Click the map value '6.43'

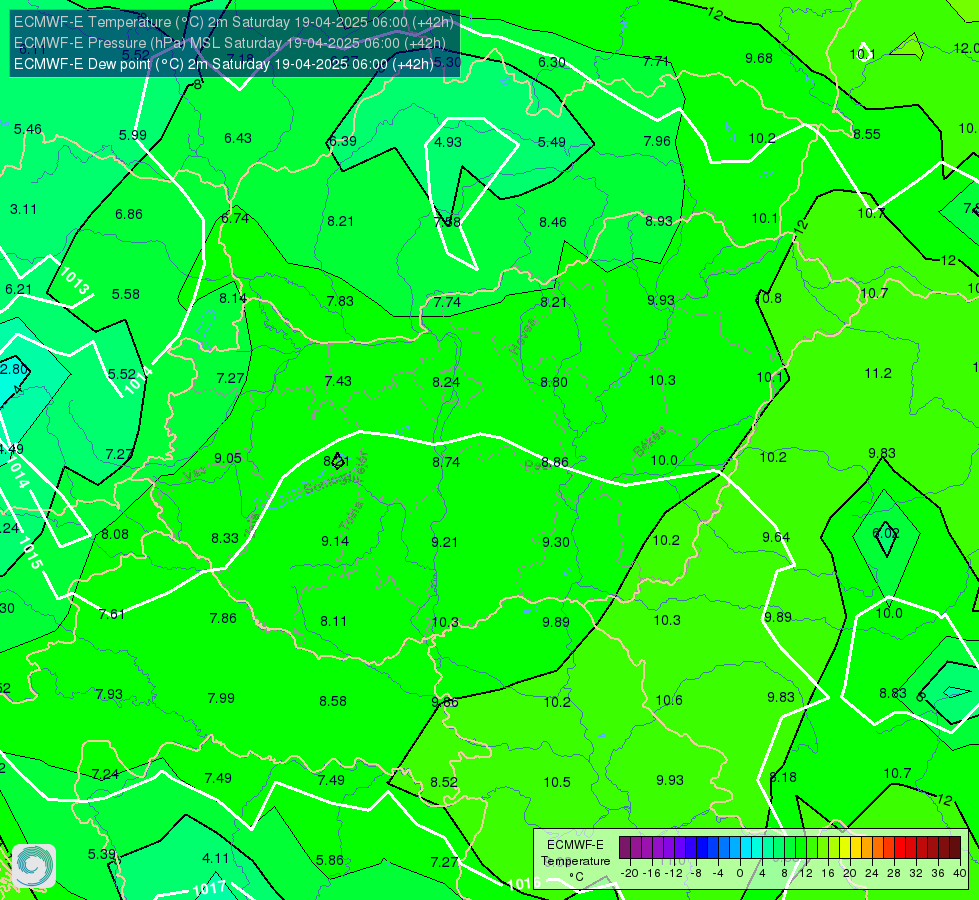point(238,138)
